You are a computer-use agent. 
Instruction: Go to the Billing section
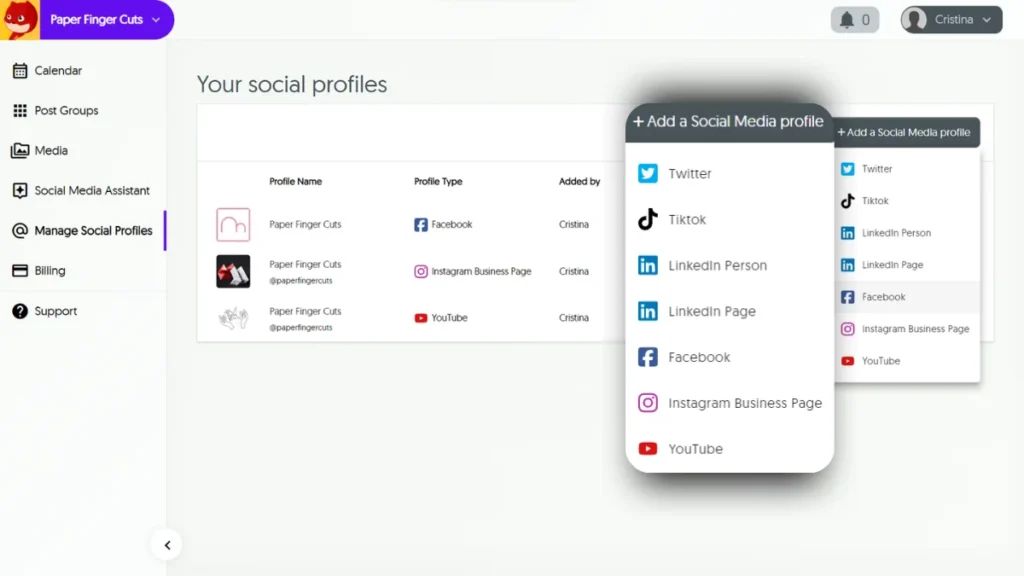tap(49, 271)
